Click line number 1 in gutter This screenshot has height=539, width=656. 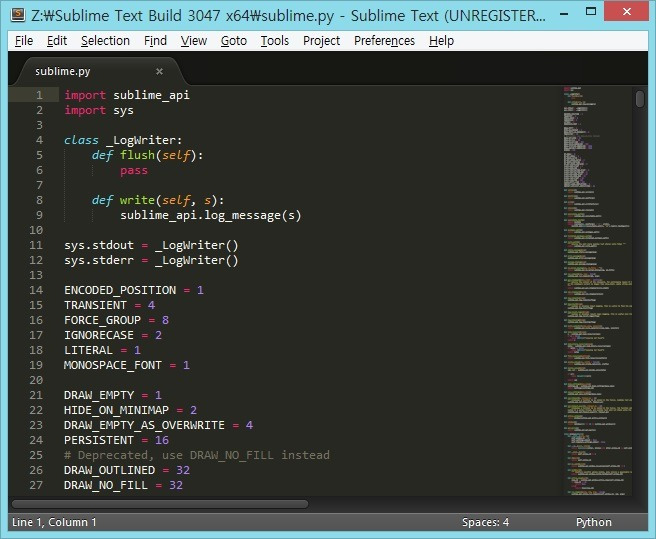[x=39, y=95]
